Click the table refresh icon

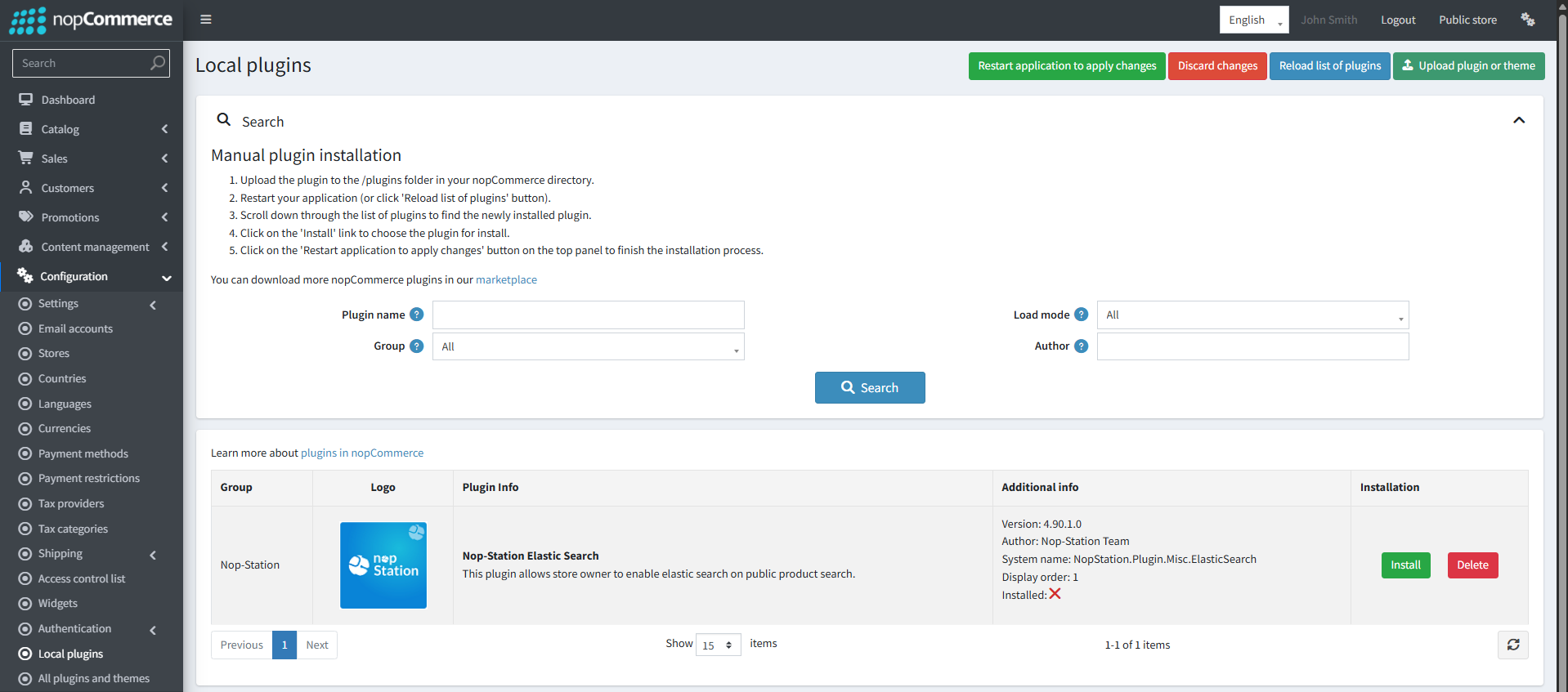[x=1512, y=645]
